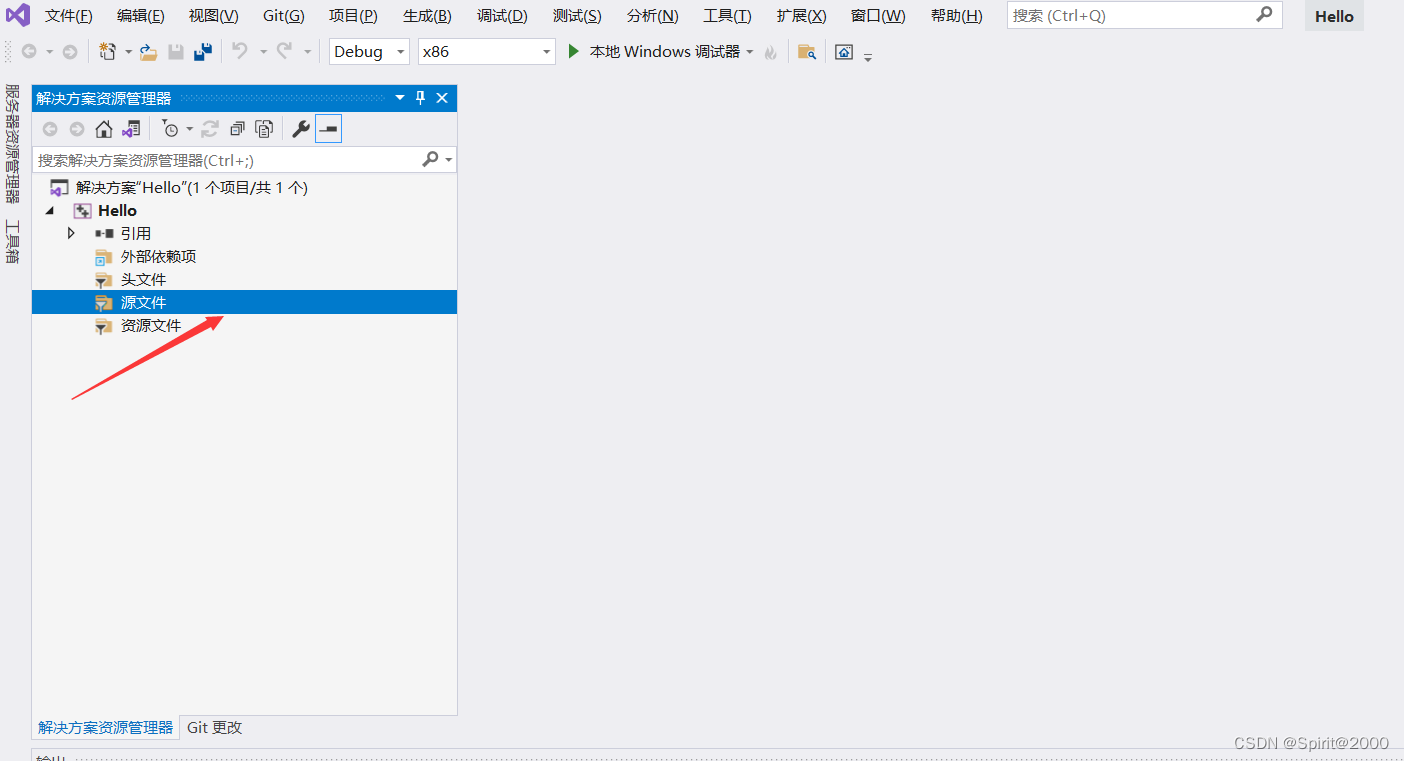Click the Find in Files folder icon

[x=807, y=52]
